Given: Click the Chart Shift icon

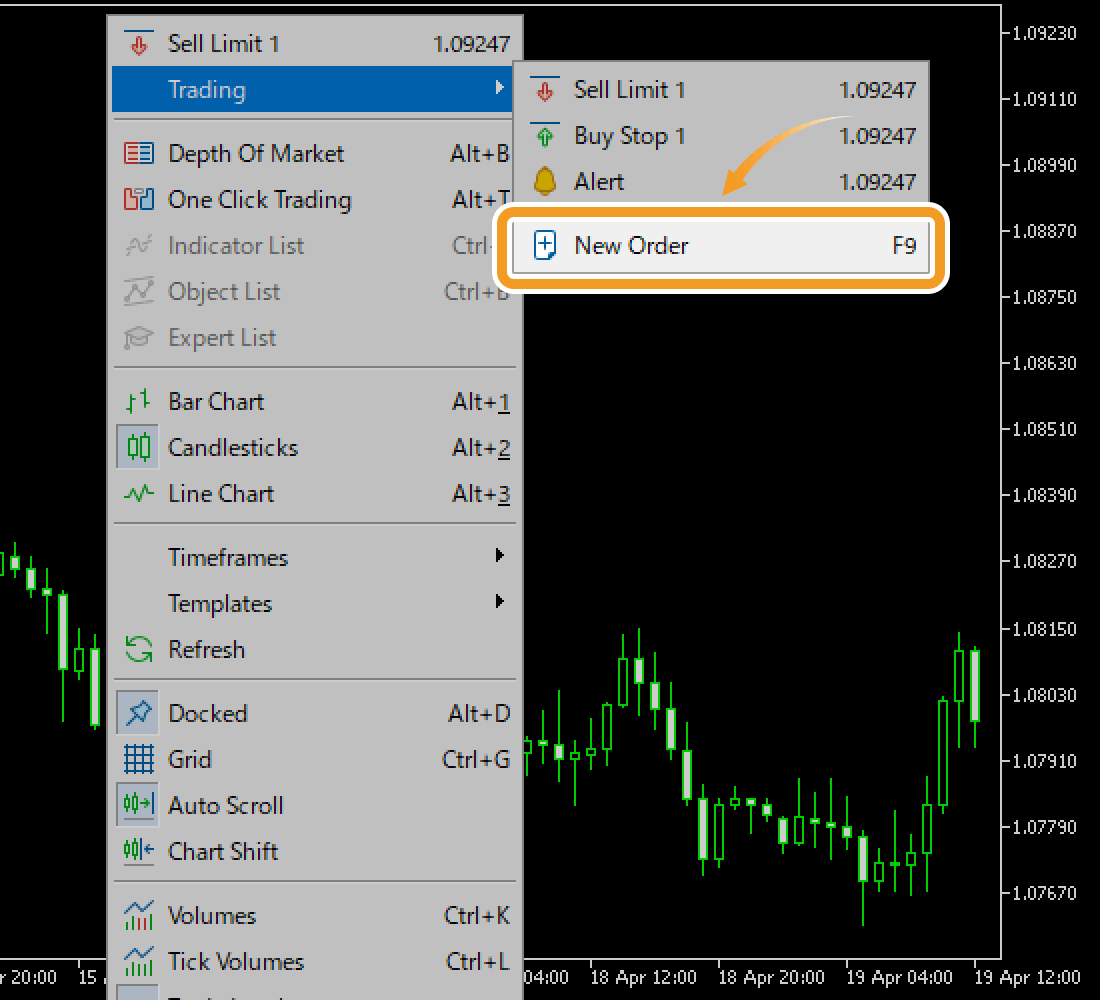Looking at the screenshot, I should click(139, 852).
